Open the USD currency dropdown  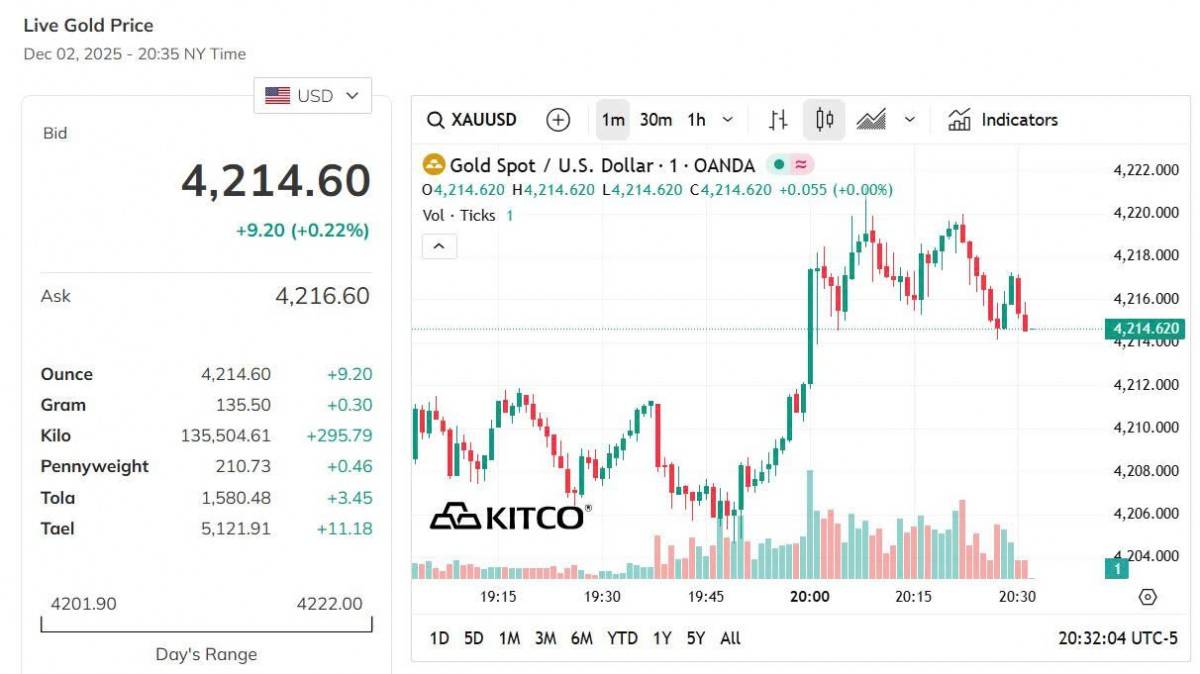click(x=312, y=96)
